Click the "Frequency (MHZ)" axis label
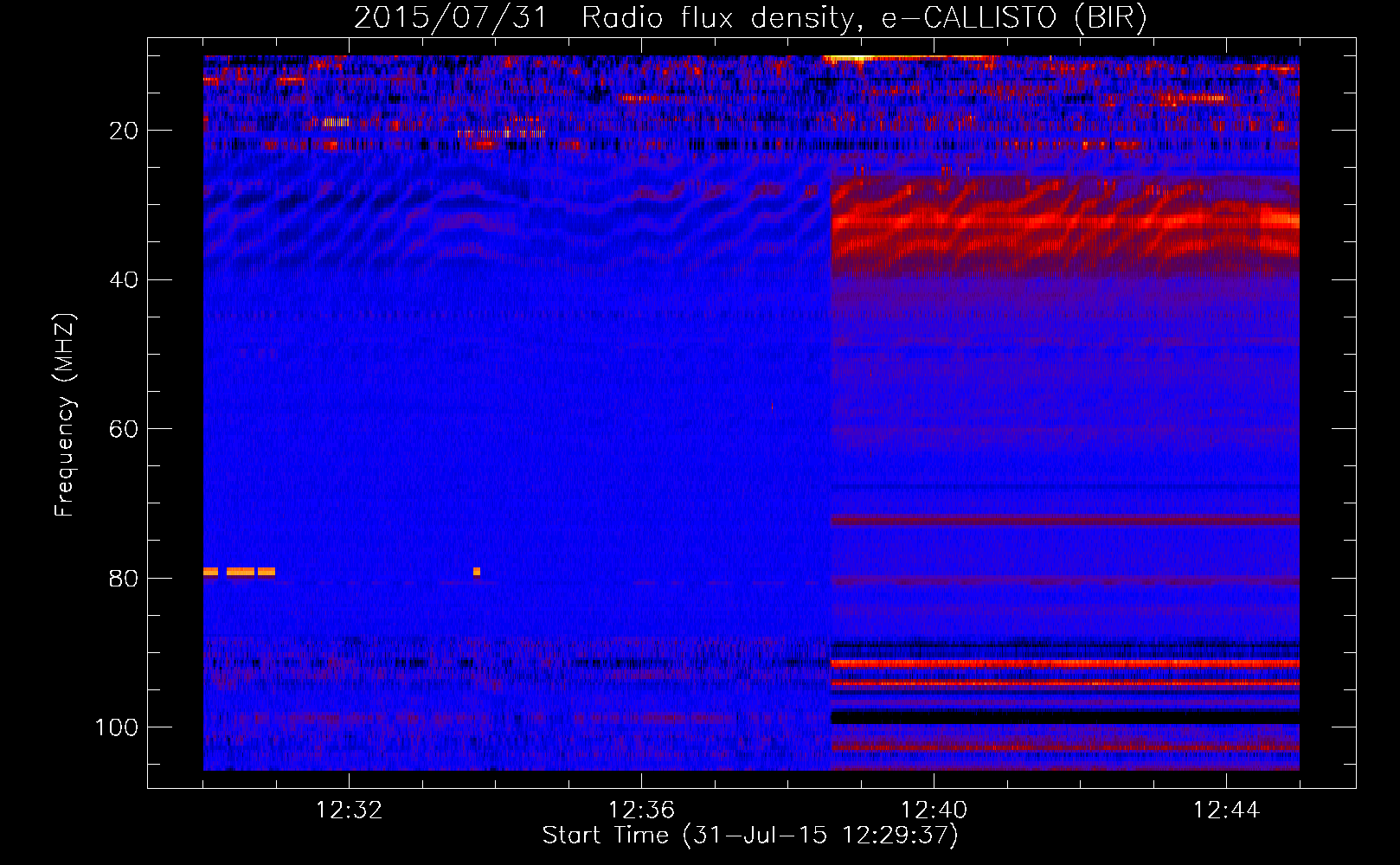Viewport: 1400px width, 865px height. pos(65,415)
